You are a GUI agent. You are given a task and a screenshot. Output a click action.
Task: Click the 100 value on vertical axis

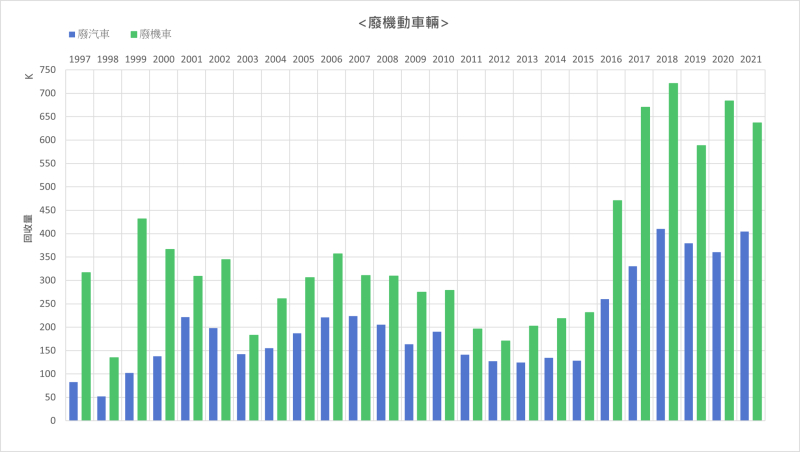[x=47, y=374]
